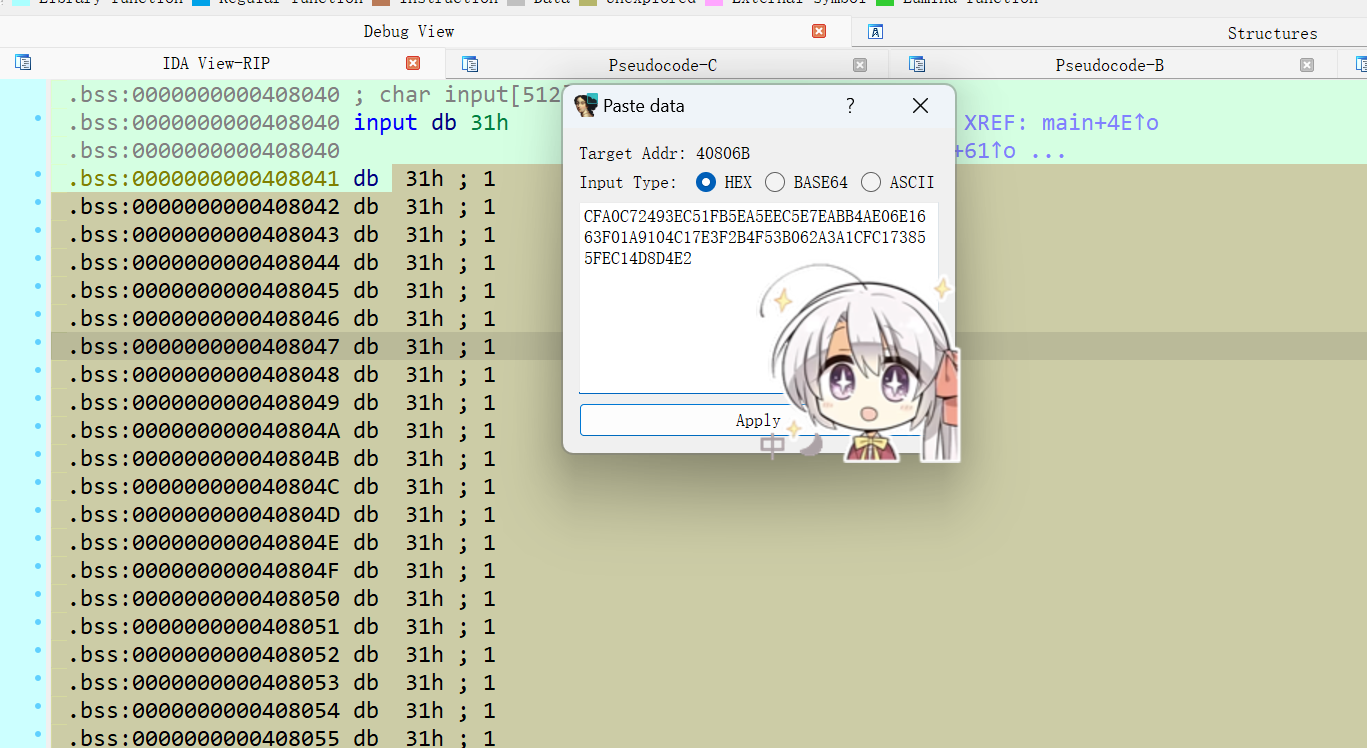Select address .bss:000000000040804E
The height and width of the screenshot is (748, 1367).
tap(204, 542)
